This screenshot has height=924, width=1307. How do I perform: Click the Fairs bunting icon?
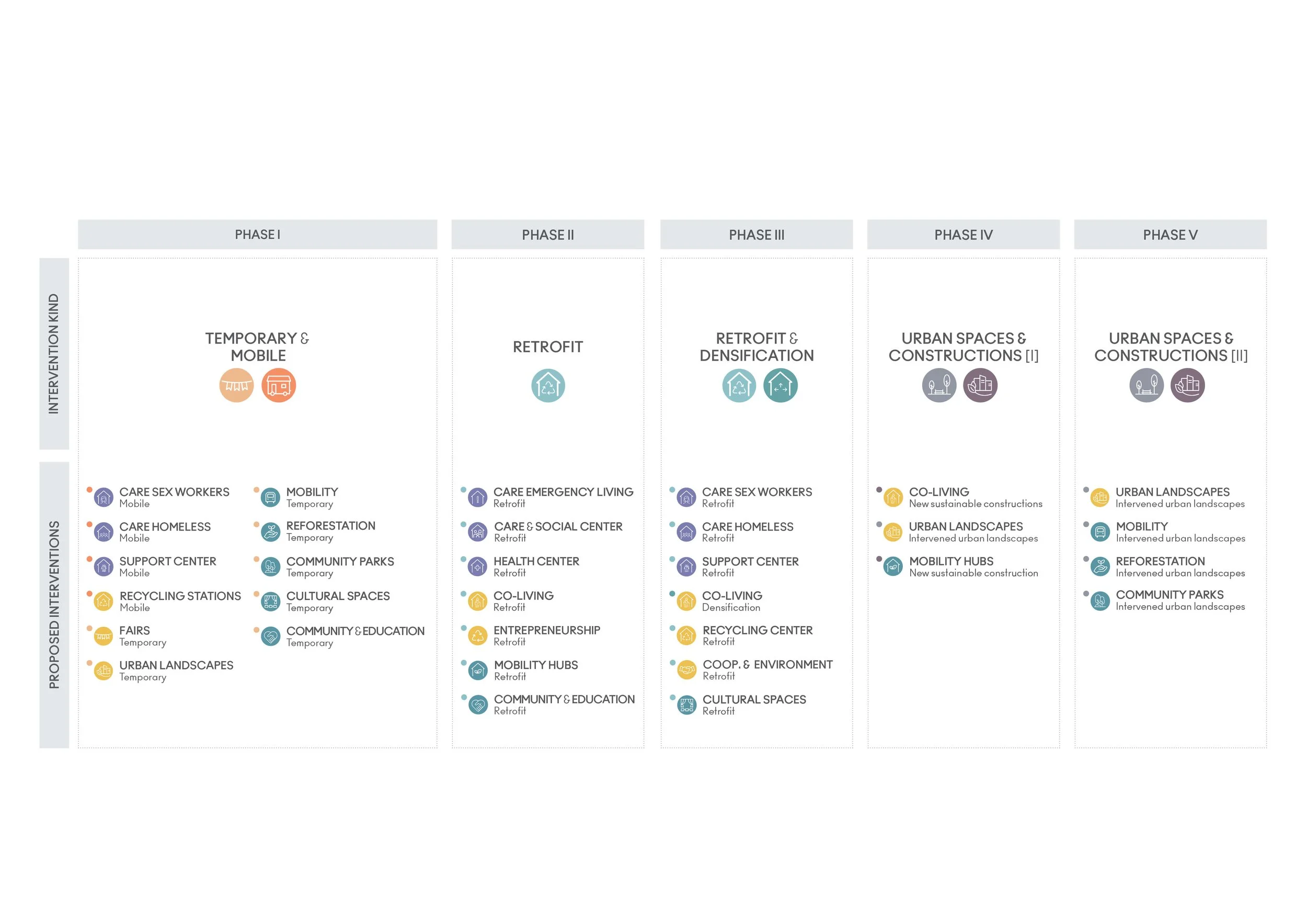pos(103,636)
